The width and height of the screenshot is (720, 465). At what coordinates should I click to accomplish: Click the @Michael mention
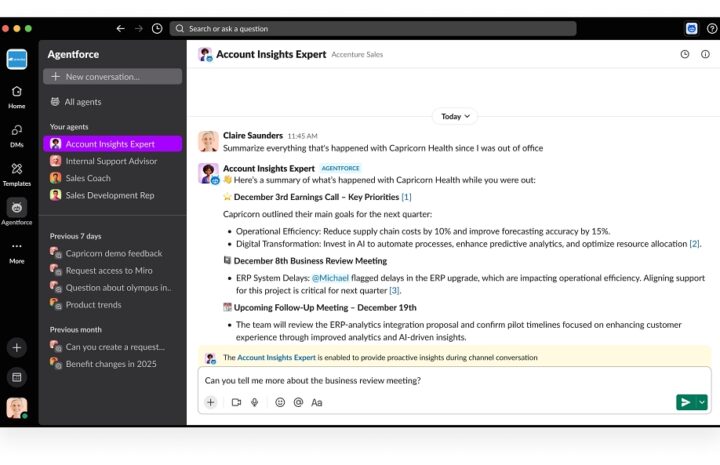point(330,278)
